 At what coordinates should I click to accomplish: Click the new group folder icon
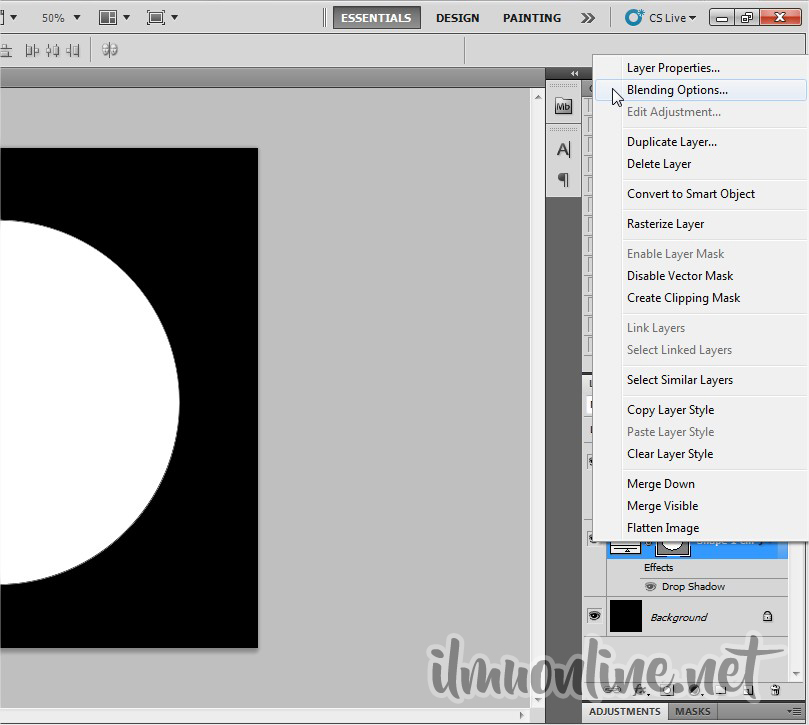tap(720, 690)
